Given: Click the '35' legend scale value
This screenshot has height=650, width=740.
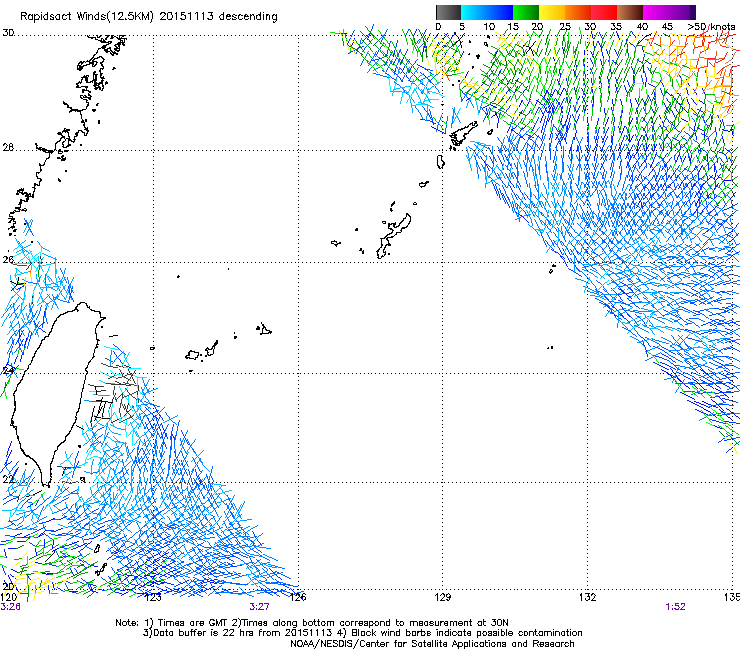Looking at the screenshot, I should click(616, 27).
